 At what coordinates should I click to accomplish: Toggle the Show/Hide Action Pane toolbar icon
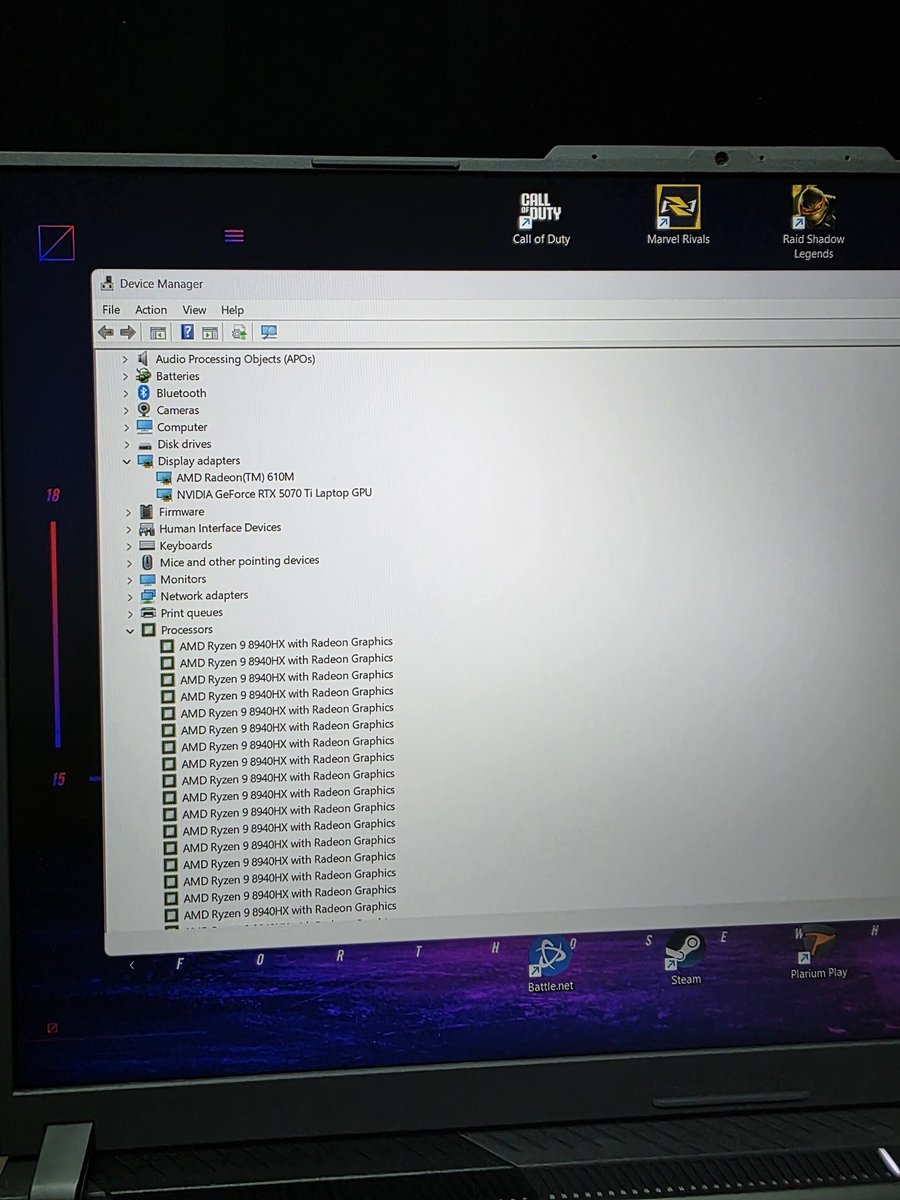210,333
